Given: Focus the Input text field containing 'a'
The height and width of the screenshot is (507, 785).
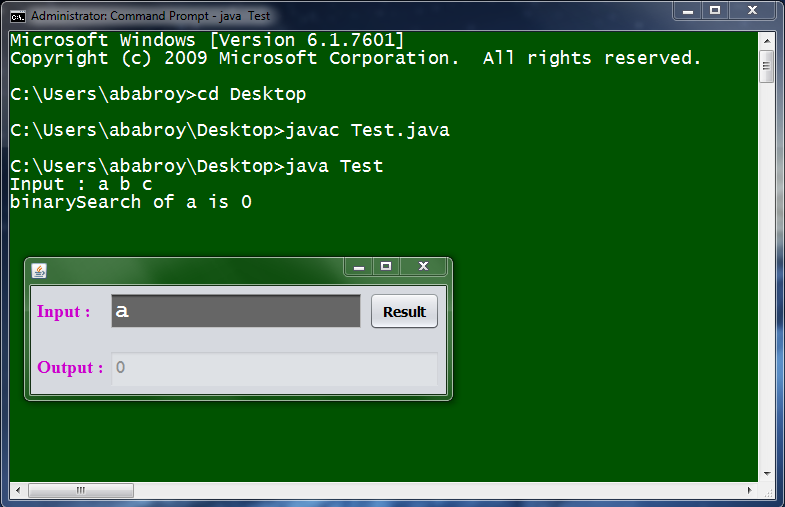Looking at the screenshot, I should [235, 311].
